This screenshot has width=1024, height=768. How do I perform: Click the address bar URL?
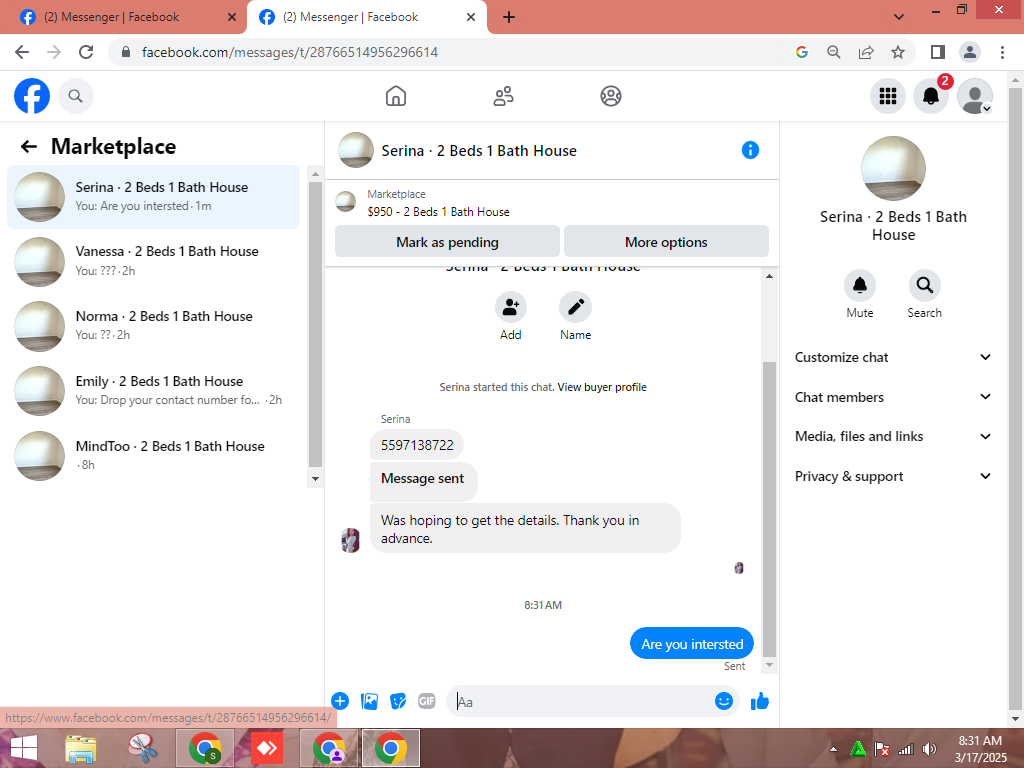click(290, 52)
